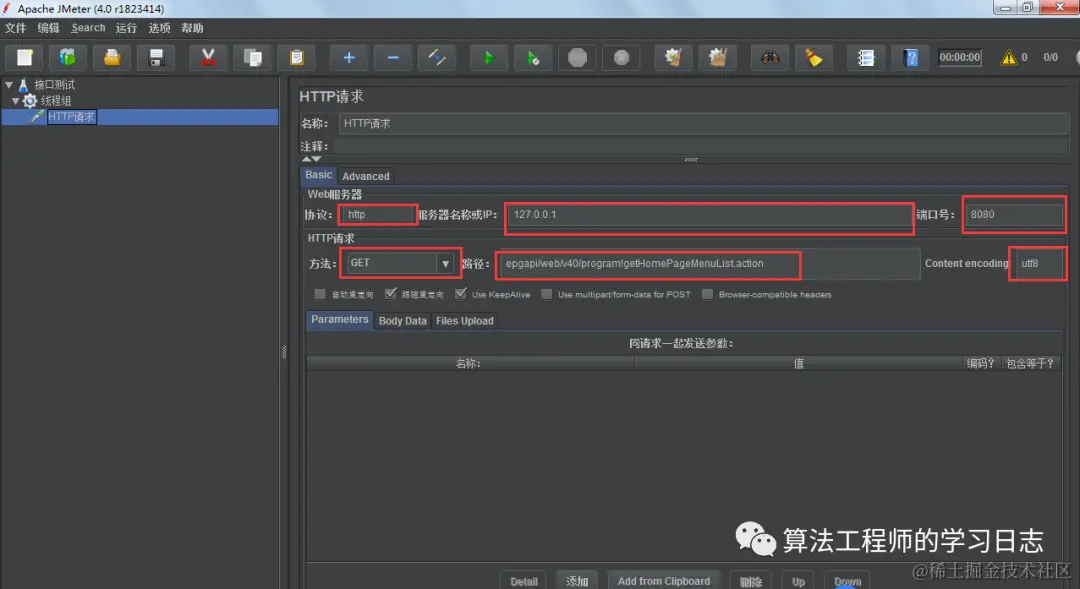Click the New test plan icon
This screenshot has height=589, width=1080.
click(x=25, y=58)
